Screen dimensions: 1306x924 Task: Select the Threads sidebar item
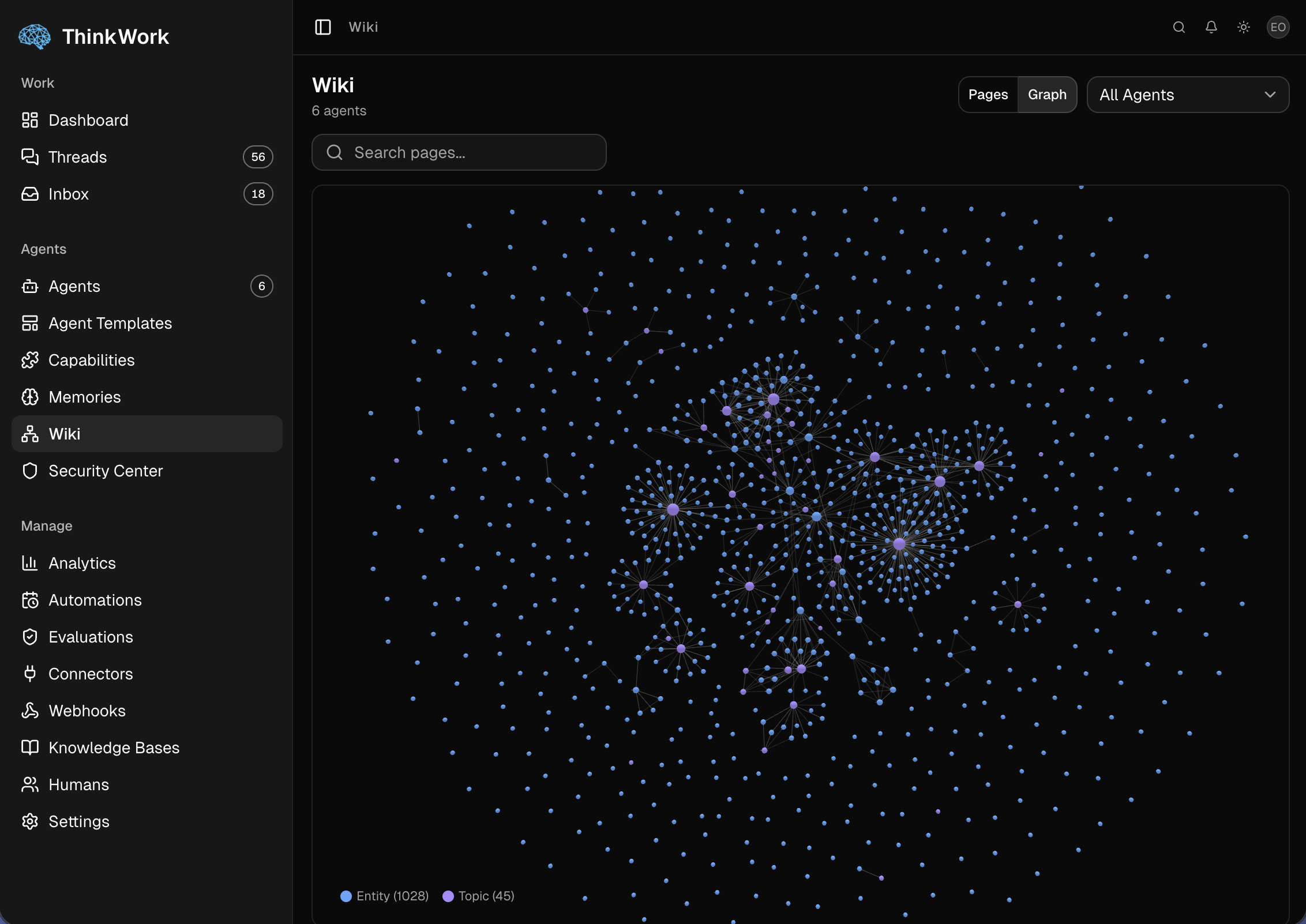(77, 157)
